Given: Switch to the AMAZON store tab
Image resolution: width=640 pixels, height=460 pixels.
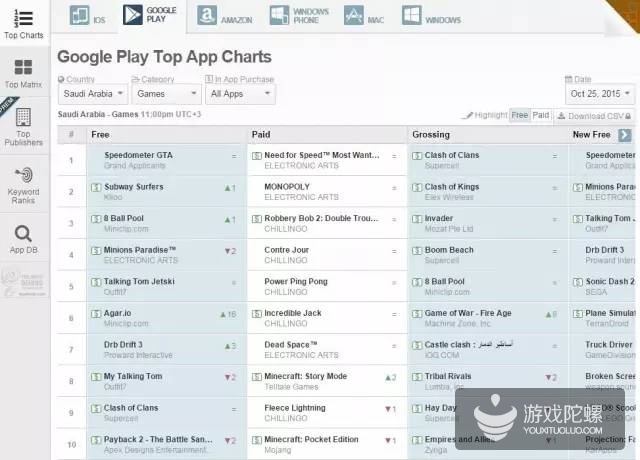Looking at the screenshot, I should pos(225,16).
